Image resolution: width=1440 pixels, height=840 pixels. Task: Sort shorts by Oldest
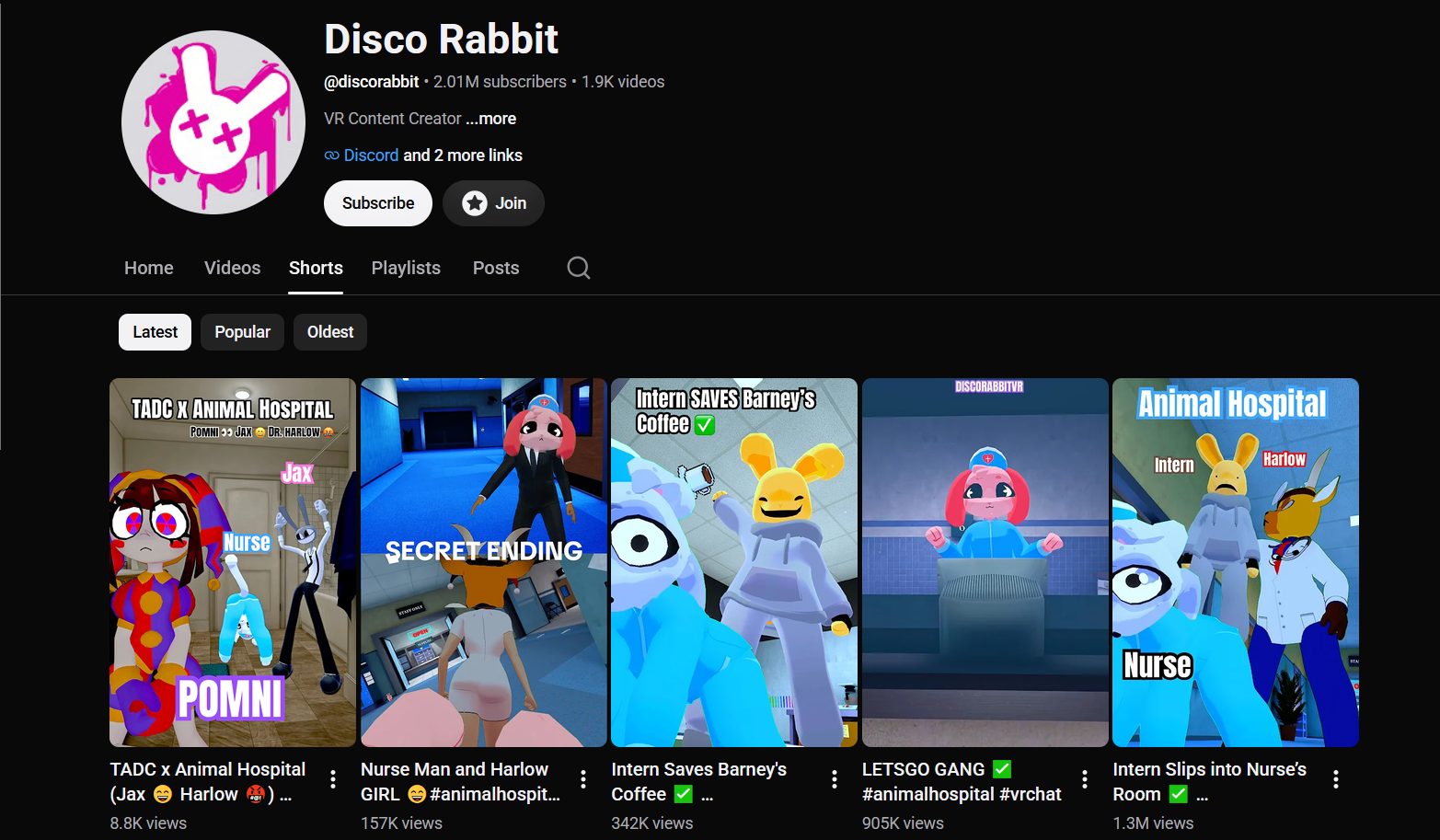pyautogui.click(x=330, y=332)
